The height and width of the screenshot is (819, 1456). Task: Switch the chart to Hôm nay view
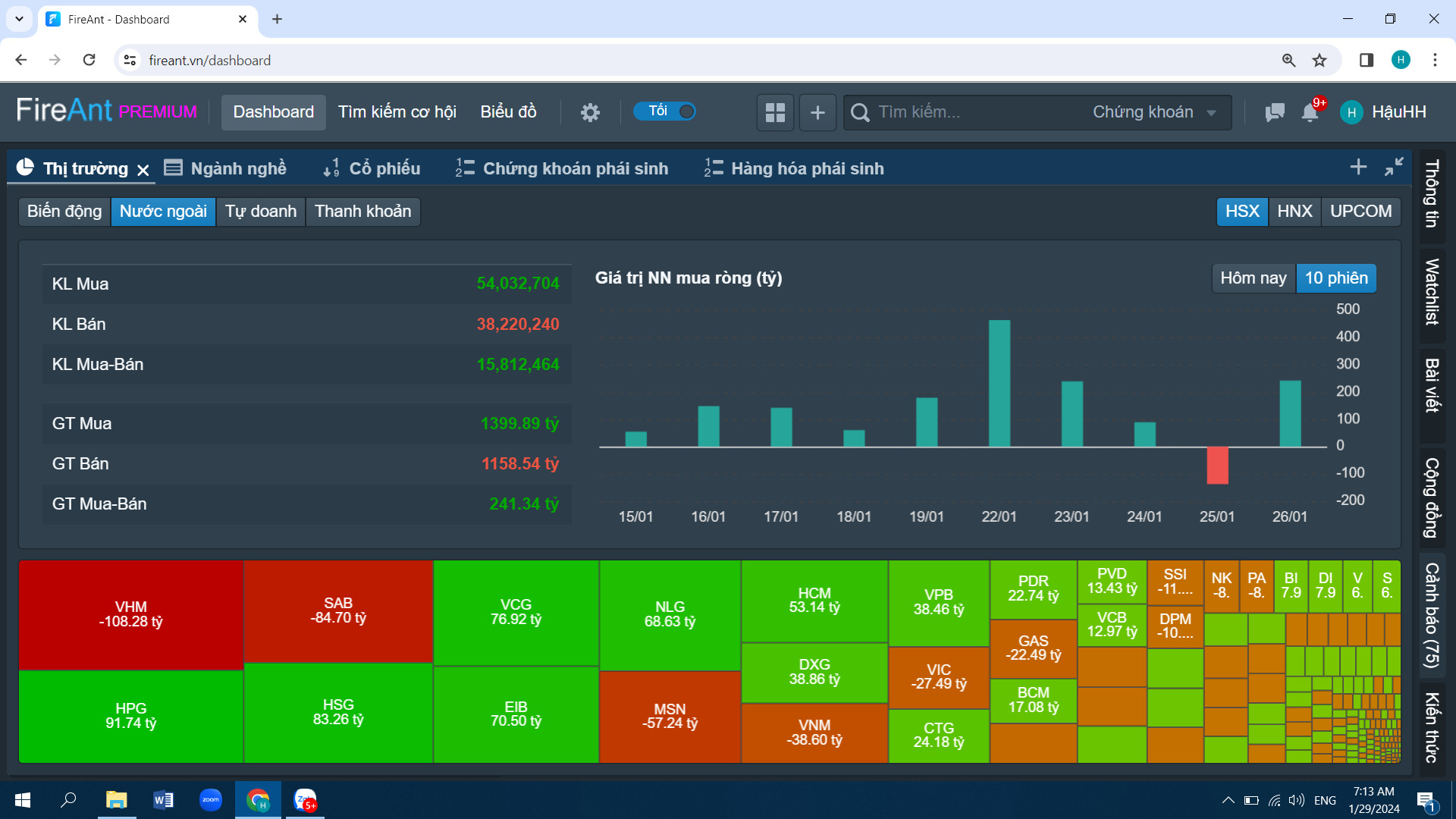[1253, 278]
